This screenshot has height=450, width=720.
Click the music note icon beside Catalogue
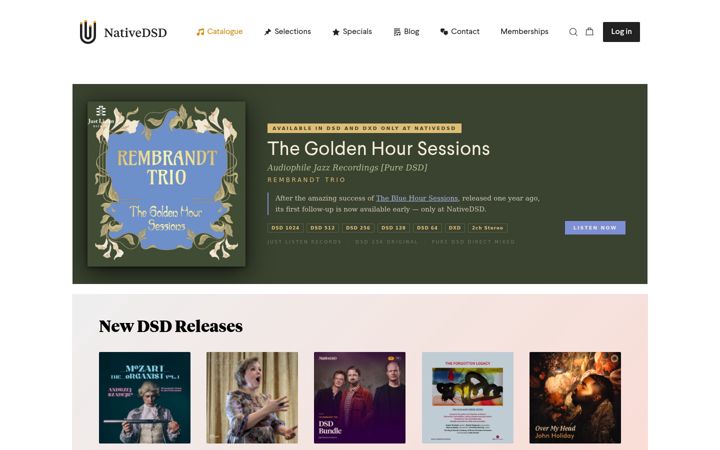pyautogui.click(x=200, y=32)
